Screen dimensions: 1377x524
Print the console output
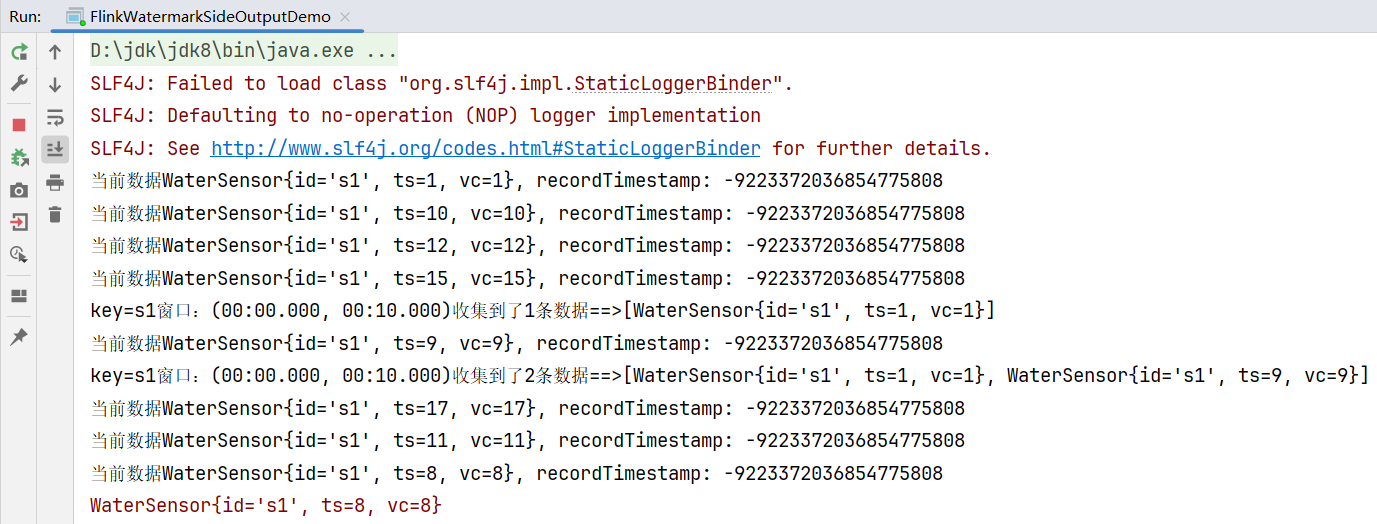[x=55, y=182]
